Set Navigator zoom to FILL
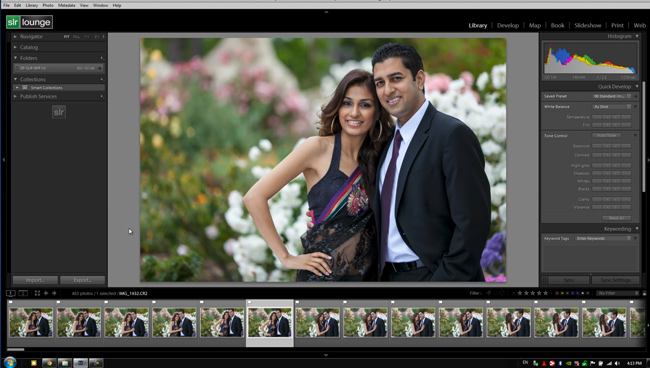 pos(76,36)
